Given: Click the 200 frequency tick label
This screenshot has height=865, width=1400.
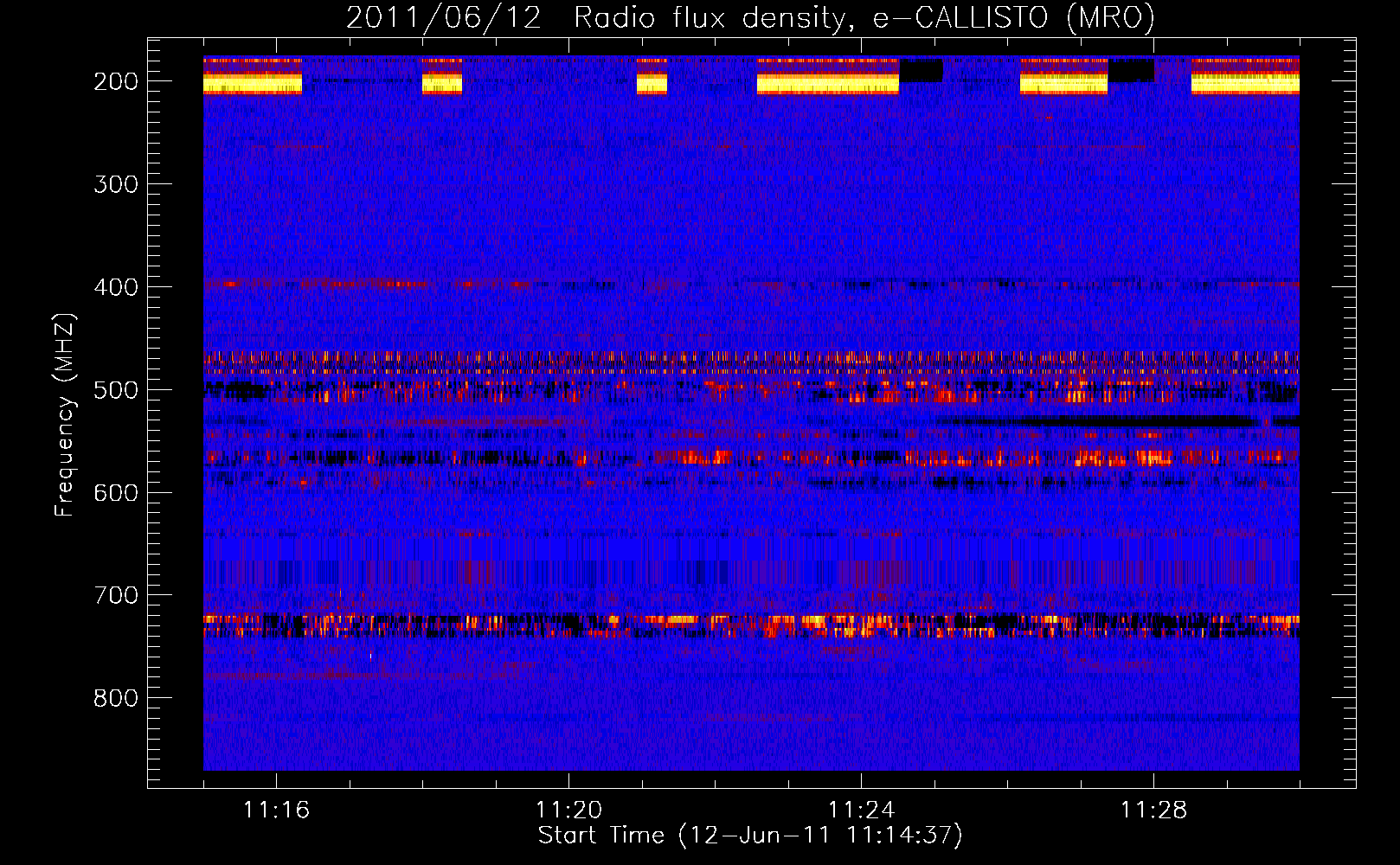Looking at the screenshot, I should pos(116,81).
